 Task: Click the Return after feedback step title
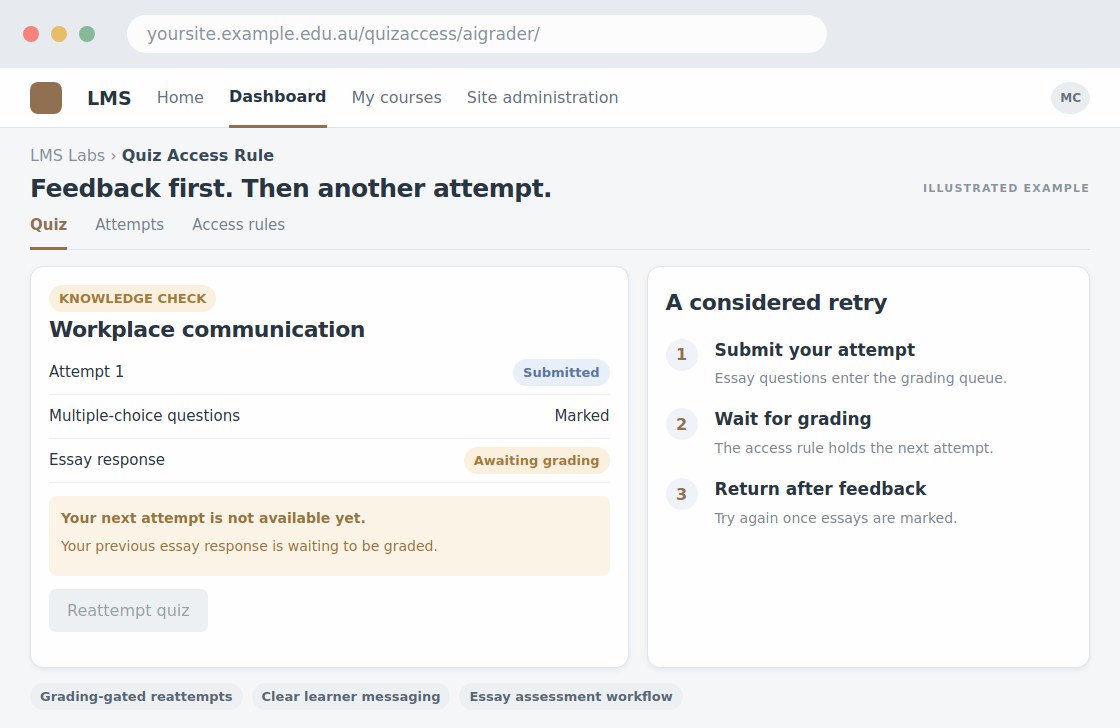[x=820, y=489]
